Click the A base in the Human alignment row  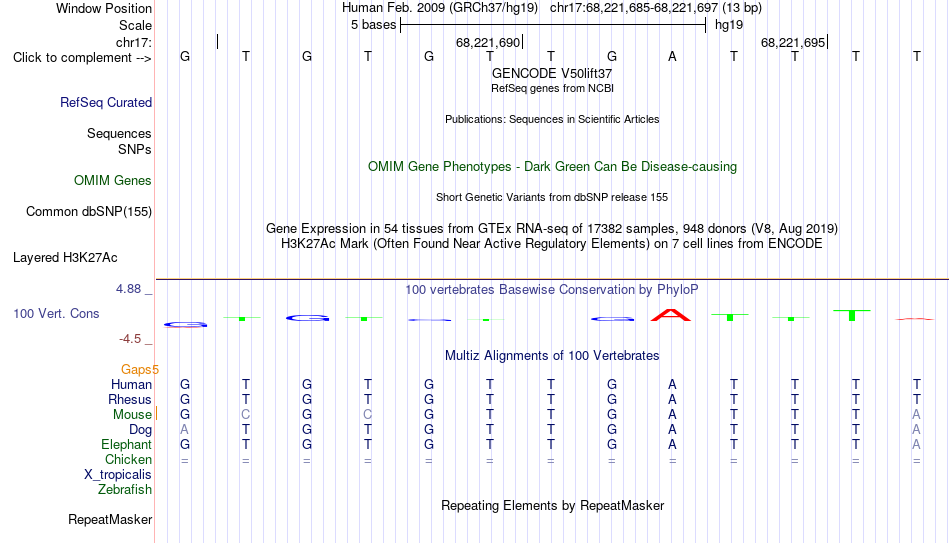coord(672,385)
